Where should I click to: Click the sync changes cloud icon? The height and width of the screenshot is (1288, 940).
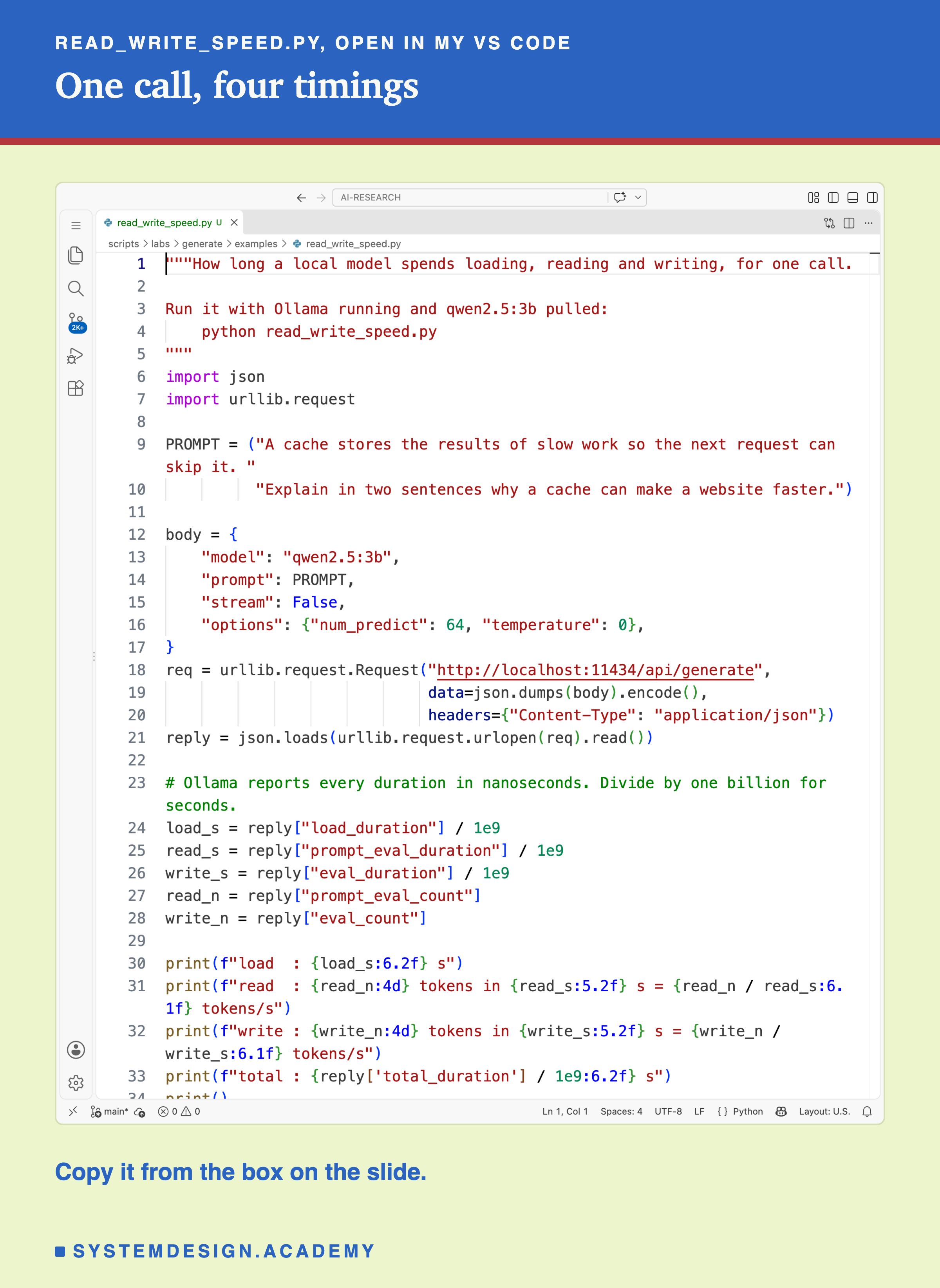139,1112
